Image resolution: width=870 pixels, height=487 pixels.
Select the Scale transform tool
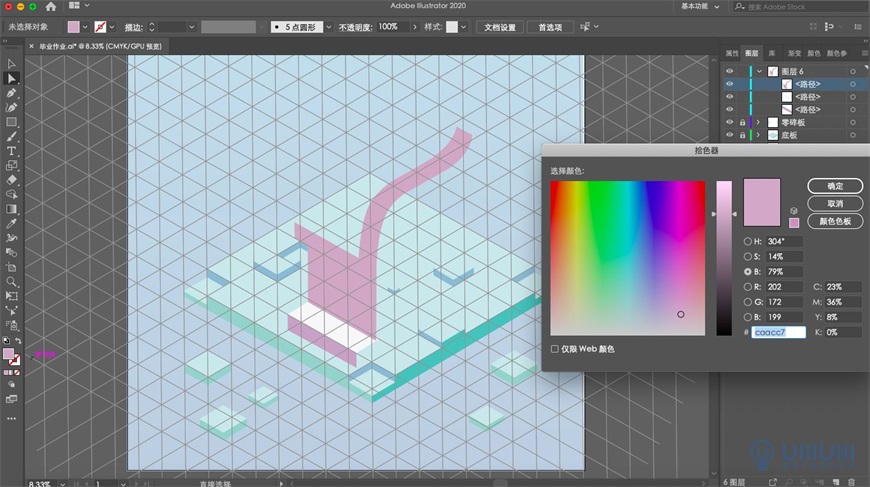(x=11, y=165)
